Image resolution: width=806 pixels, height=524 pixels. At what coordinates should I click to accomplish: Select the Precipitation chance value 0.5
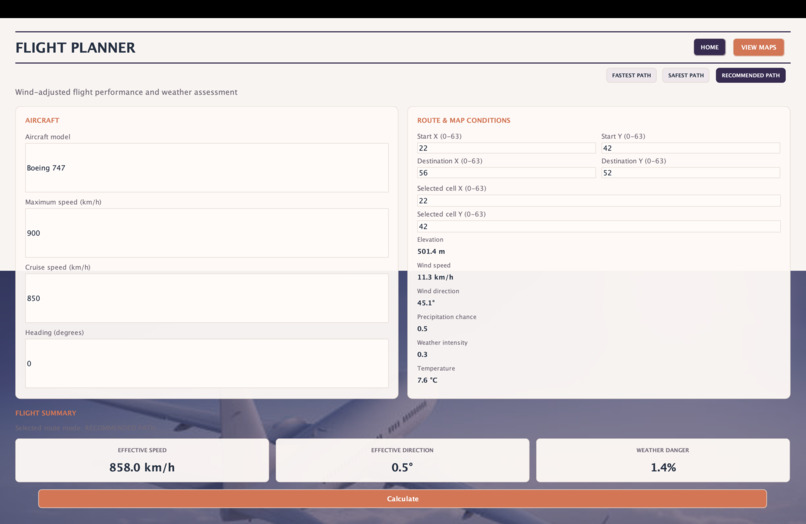click(422, 329)
